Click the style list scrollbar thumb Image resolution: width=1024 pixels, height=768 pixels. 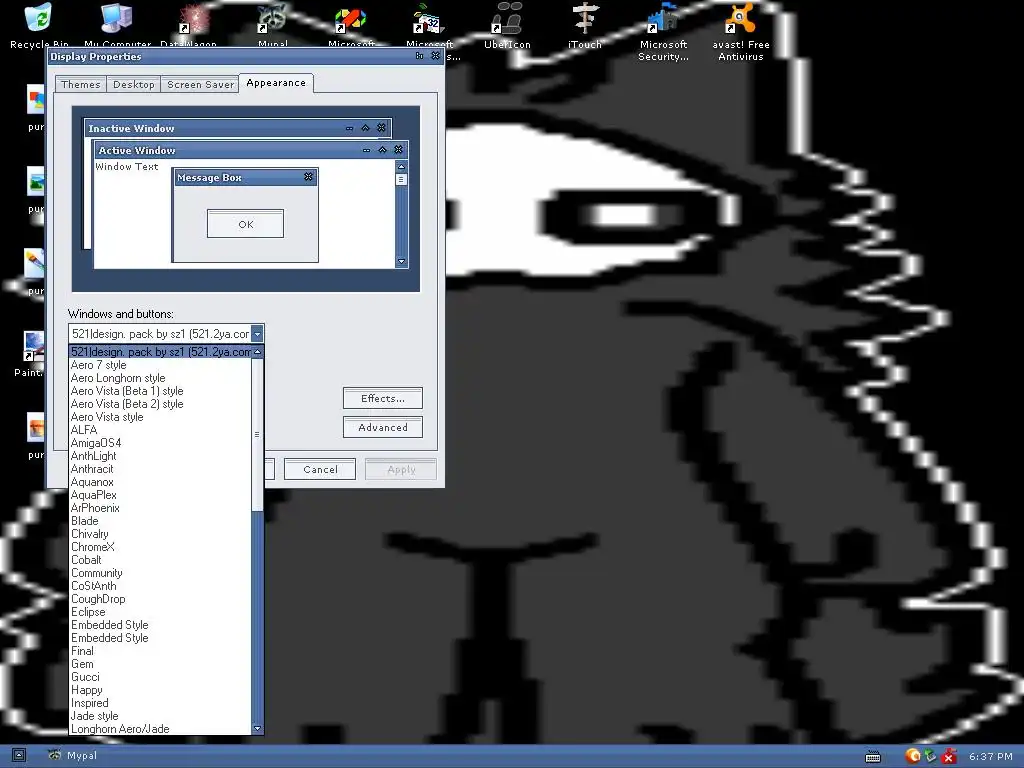257,434
